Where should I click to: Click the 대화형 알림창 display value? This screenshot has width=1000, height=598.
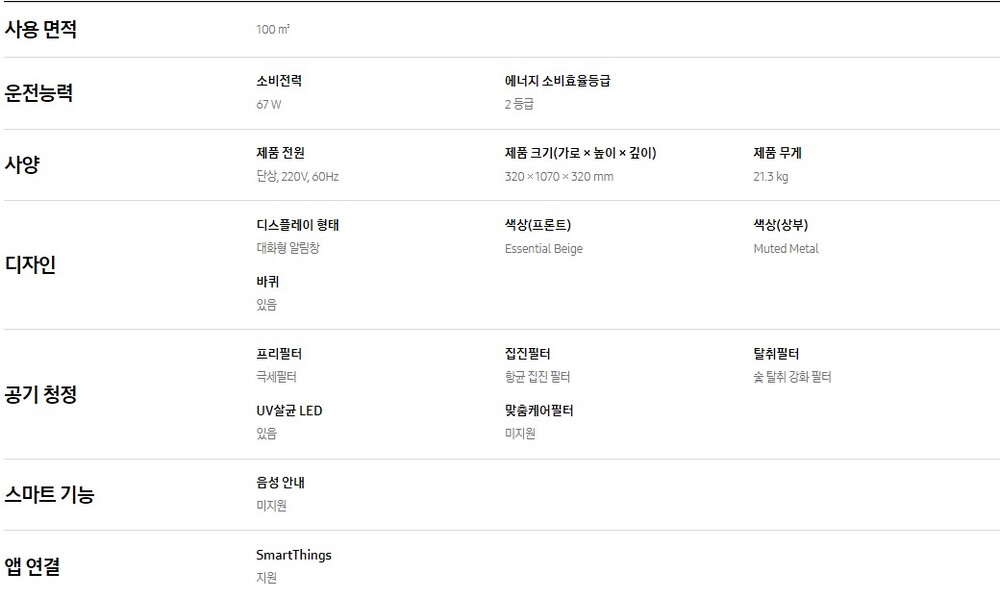(x=288, y=248)
